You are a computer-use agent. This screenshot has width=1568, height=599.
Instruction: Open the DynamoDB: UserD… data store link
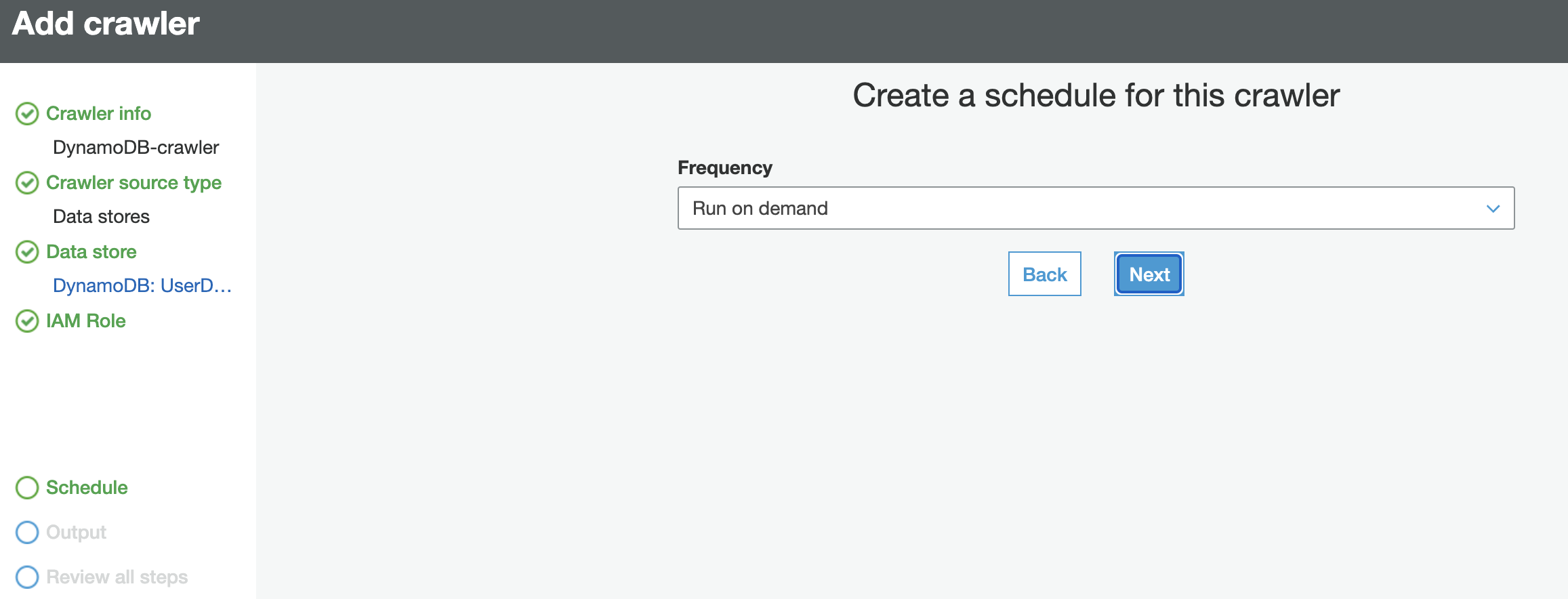point(142,286)
